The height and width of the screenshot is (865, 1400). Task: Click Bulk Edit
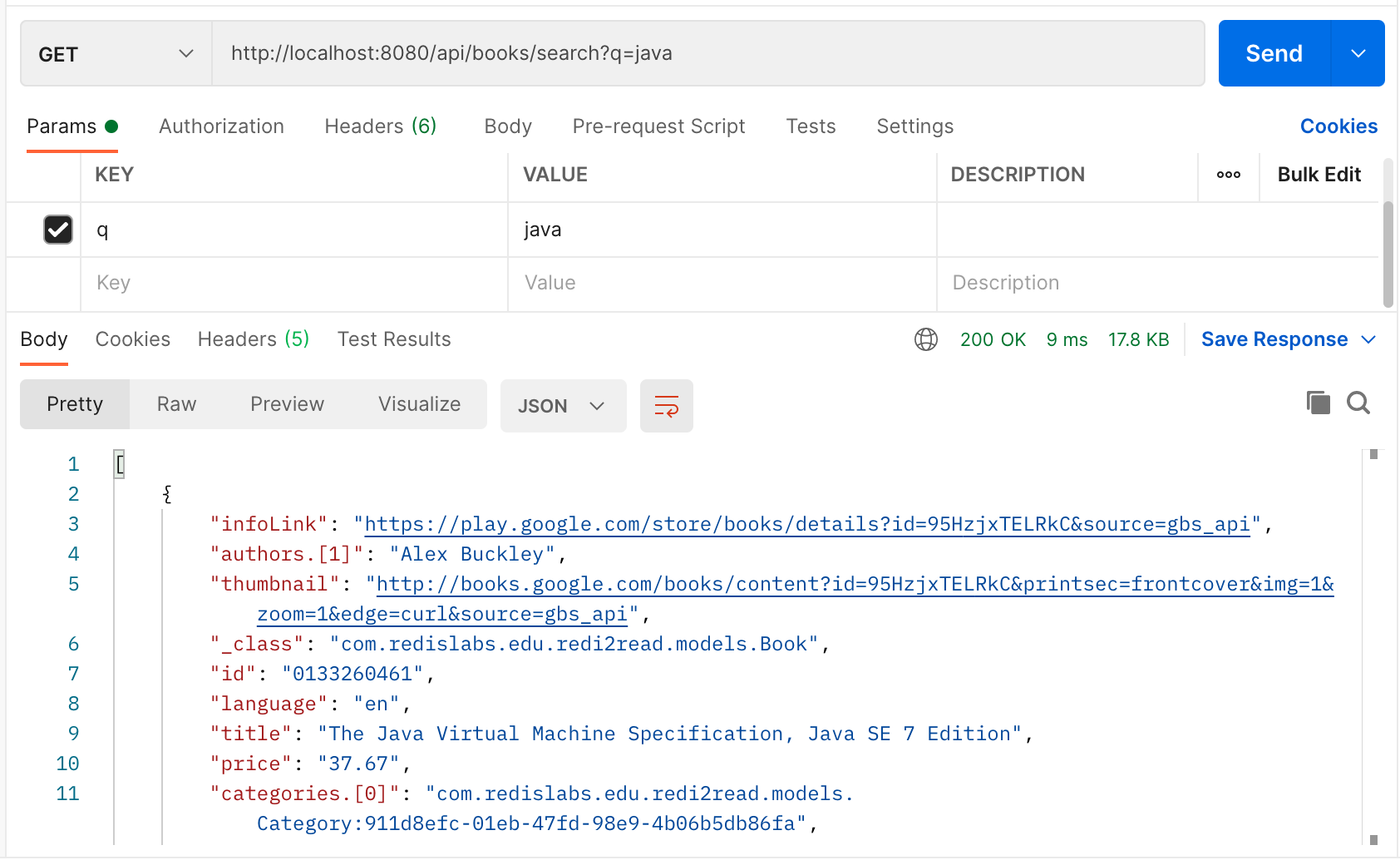[x=1319, y=175]
